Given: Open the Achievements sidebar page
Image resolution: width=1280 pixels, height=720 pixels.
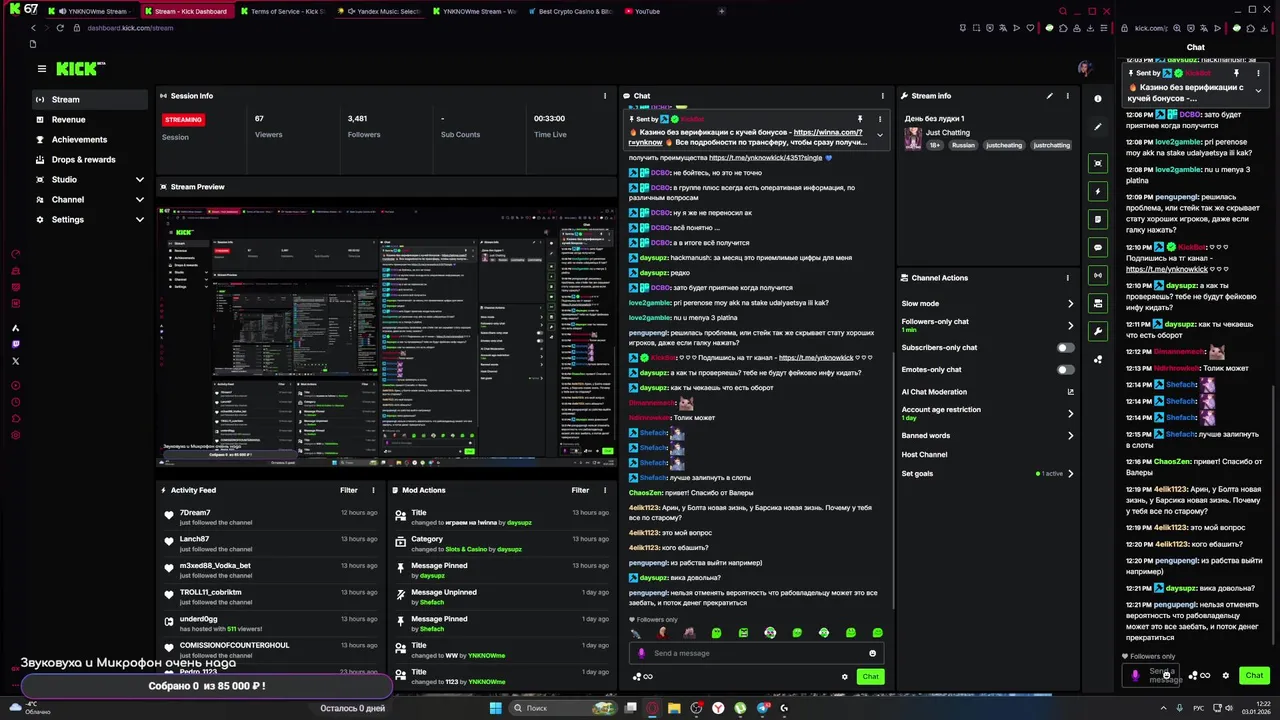Looking at the screenshot, I should click(x=90, y=139).
